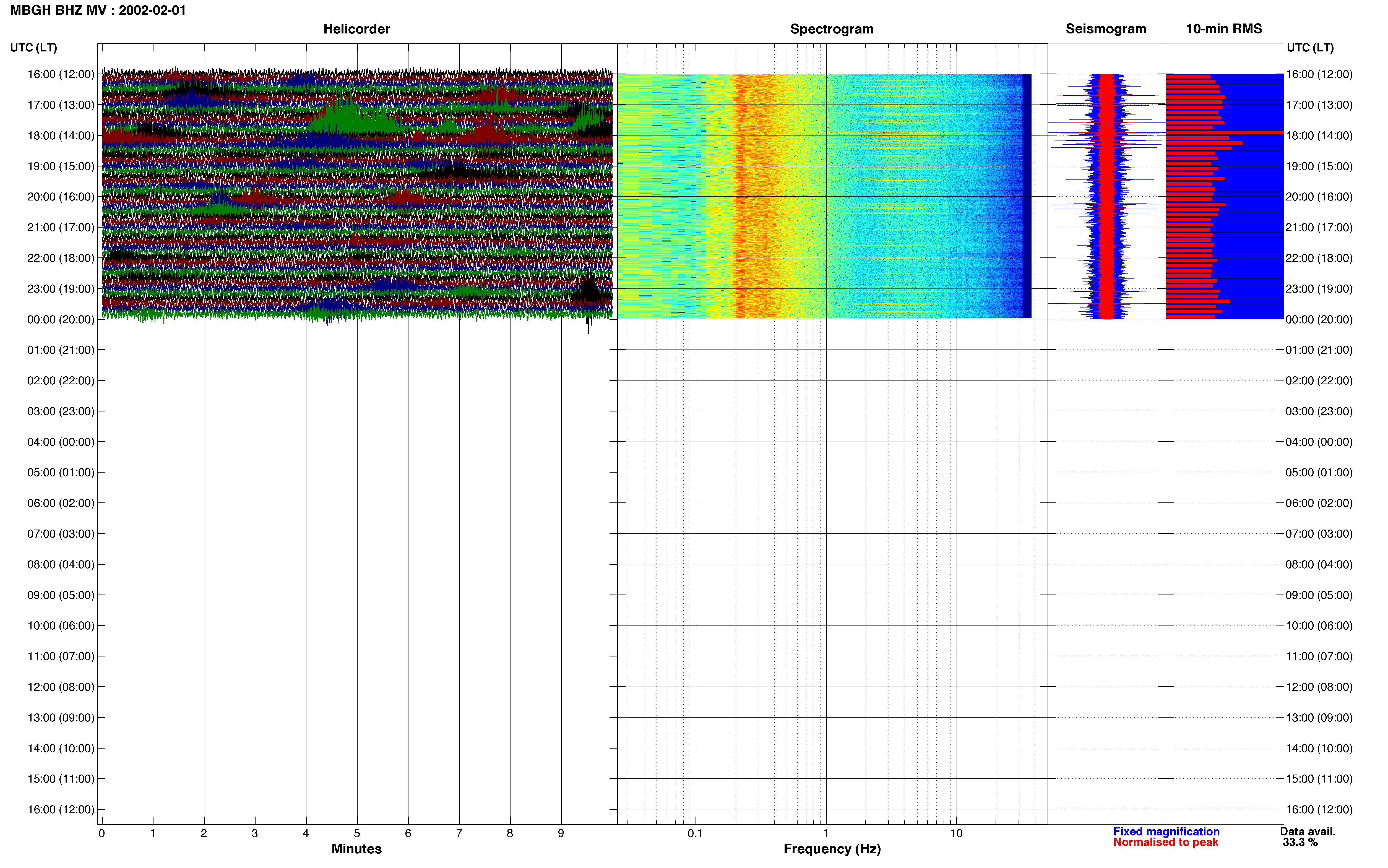1388x868 pixels.
Task: Click '21:00 (17:00)' on the Helicorder's time axis
Action: click(61, 227)
